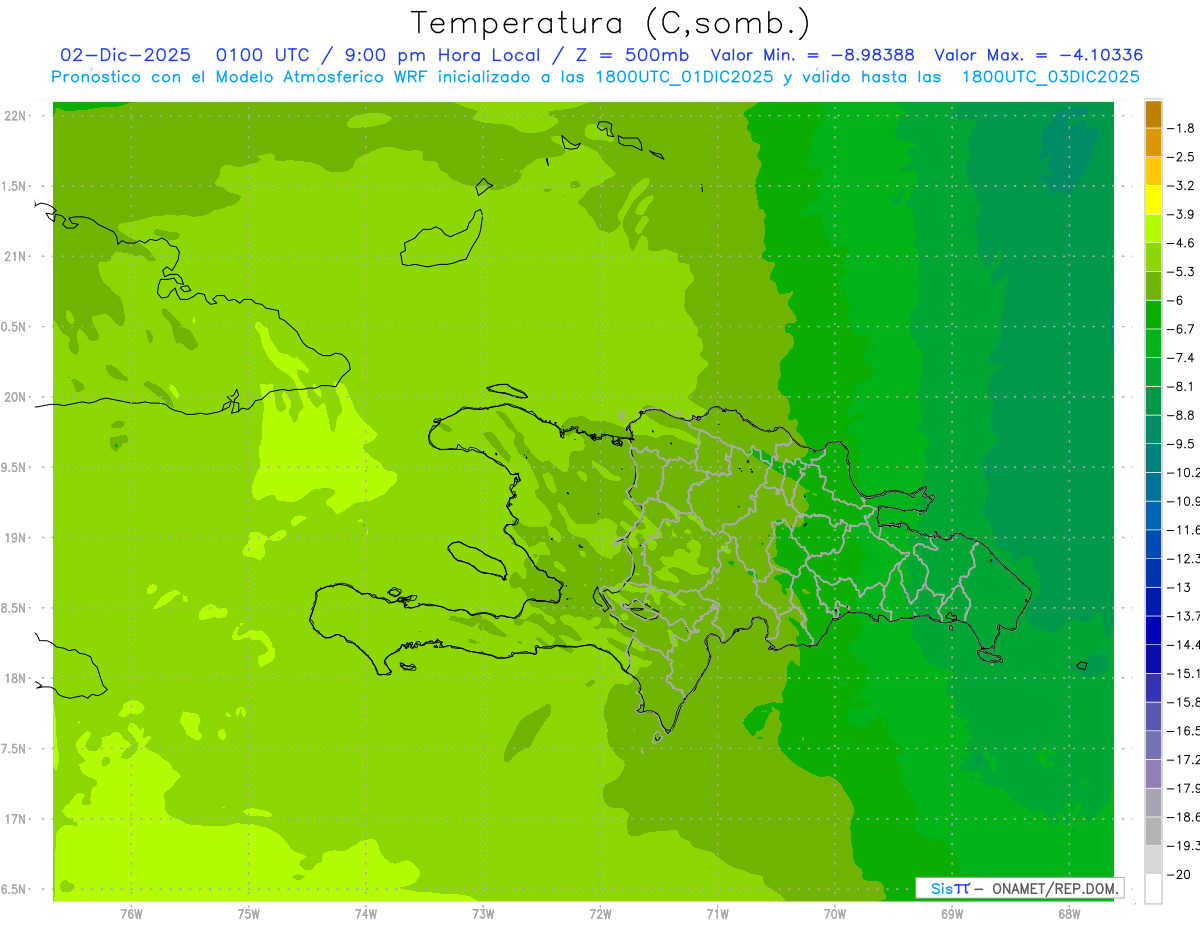Select the date text '02-Dic-2025'
The image size is (1200, 927).
coord(126,55)
